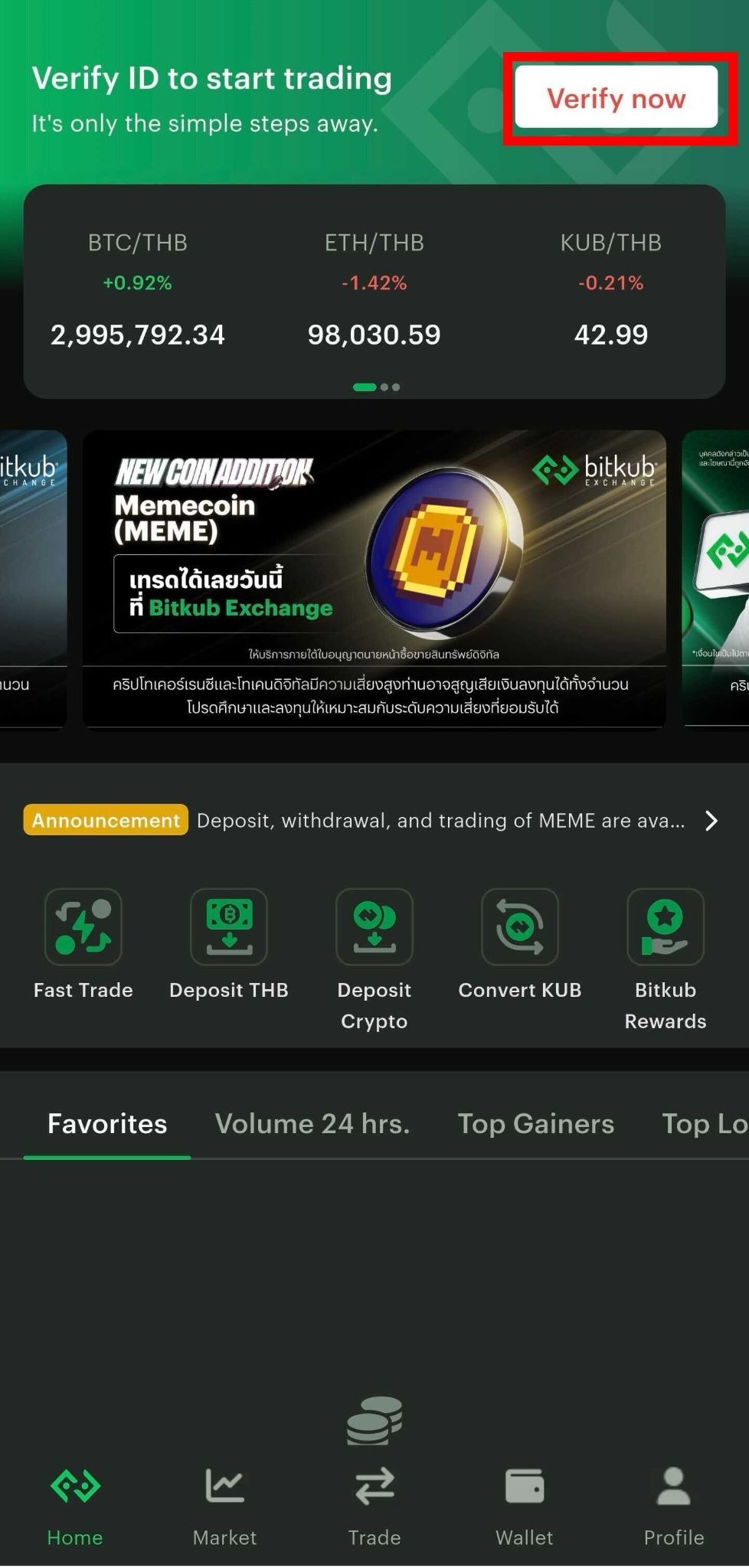749x1568 pixels.
Task: Open the ETH/THB price ticker
Action: pyautogui.click(x=374, y=289)
